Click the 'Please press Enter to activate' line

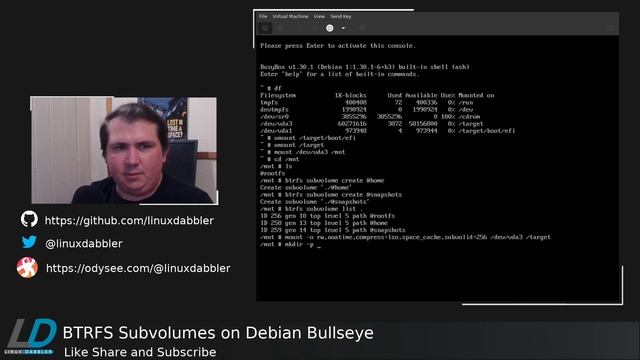(x=338, y=46)
